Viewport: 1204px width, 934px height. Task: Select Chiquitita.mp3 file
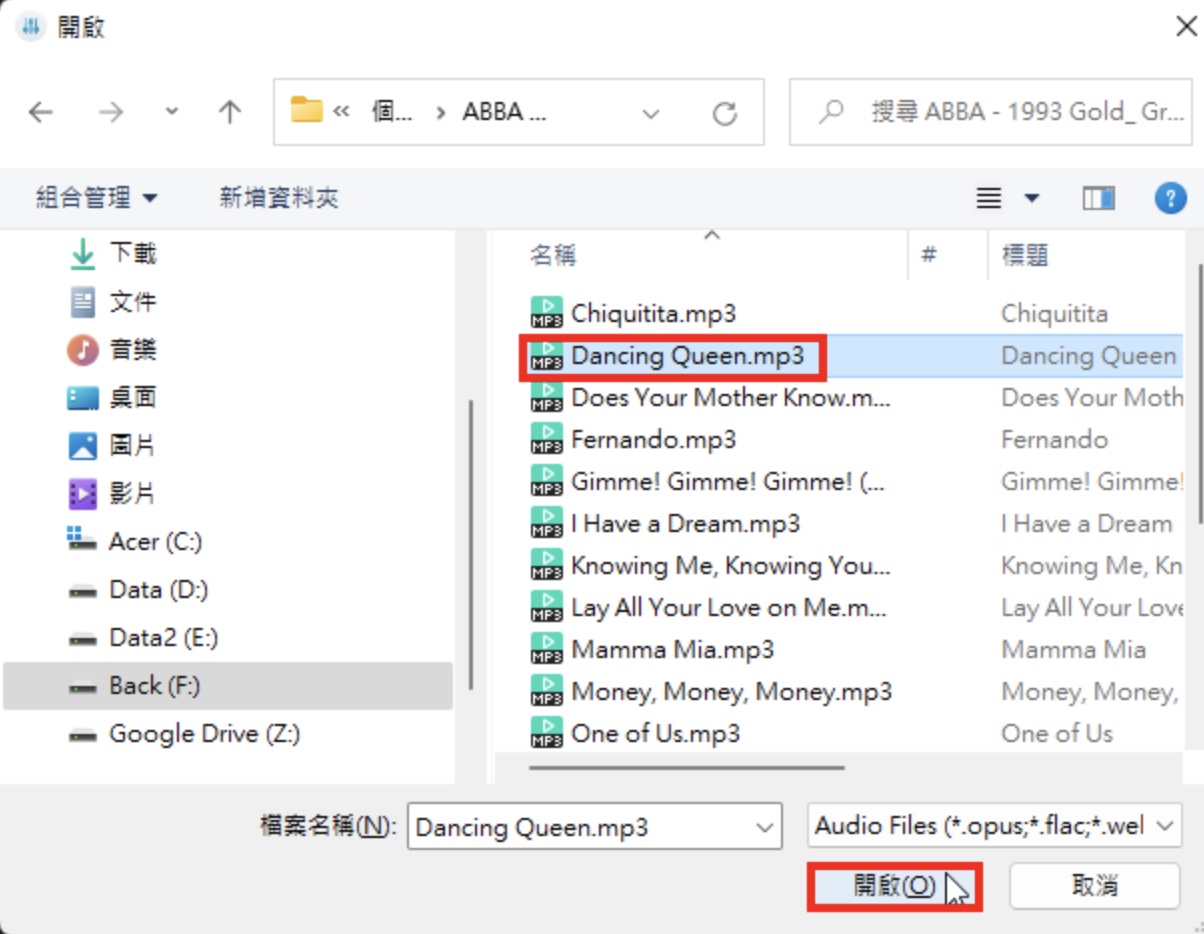[653, 314]
